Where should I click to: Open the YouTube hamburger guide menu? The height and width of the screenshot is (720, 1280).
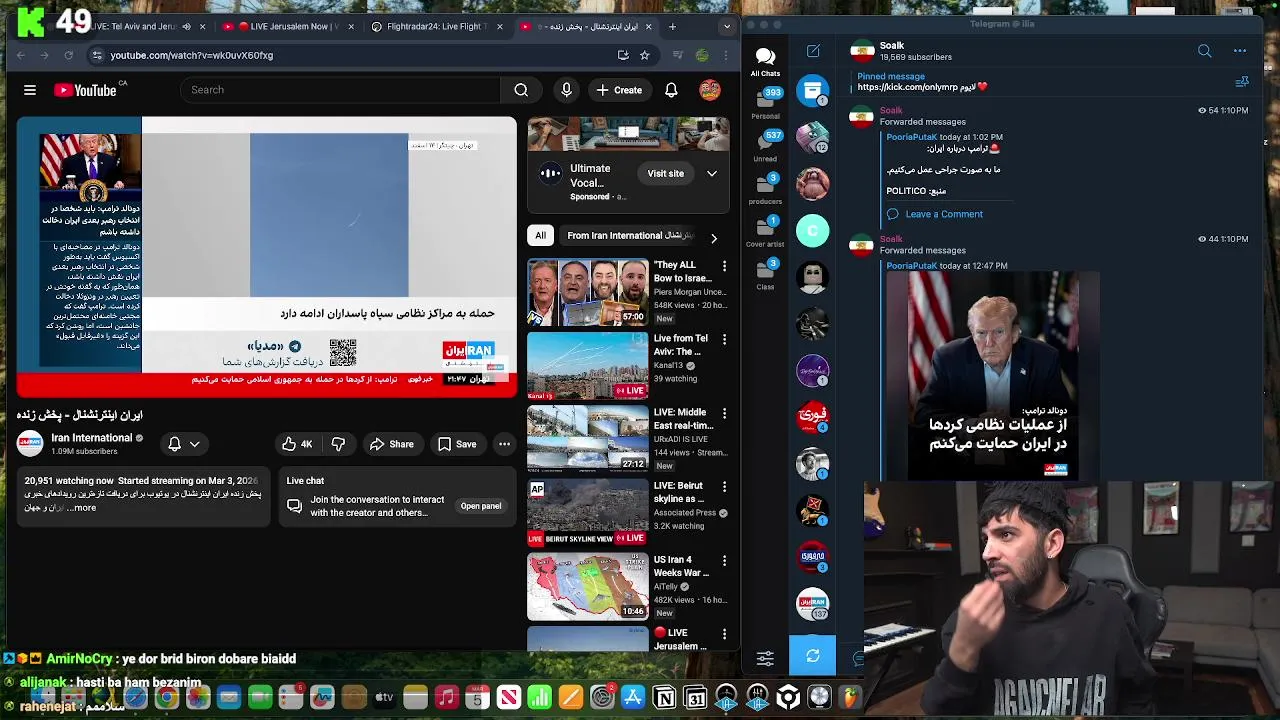(x=30, y=90)
